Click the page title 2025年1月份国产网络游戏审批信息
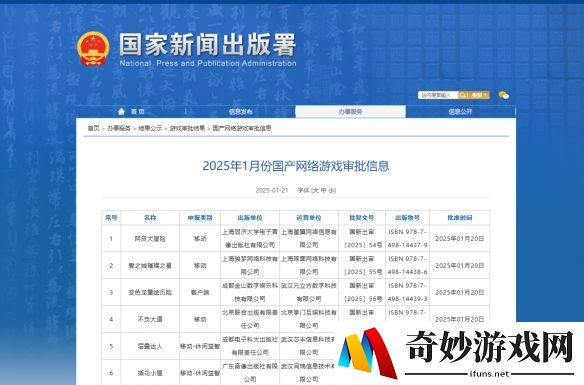 pyautogui.click(x=296, y=166)
